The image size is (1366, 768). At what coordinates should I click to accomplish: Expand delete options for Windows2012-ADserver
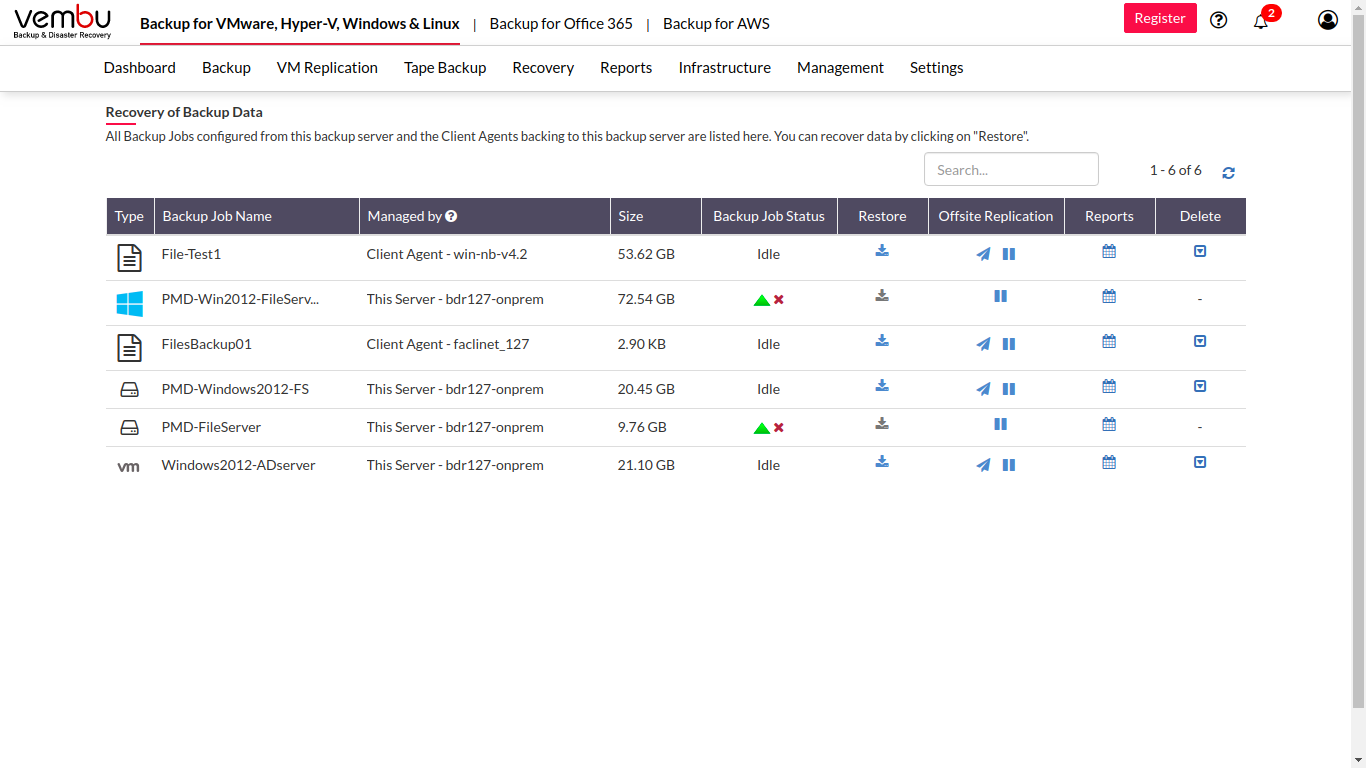coord(1200,462)
